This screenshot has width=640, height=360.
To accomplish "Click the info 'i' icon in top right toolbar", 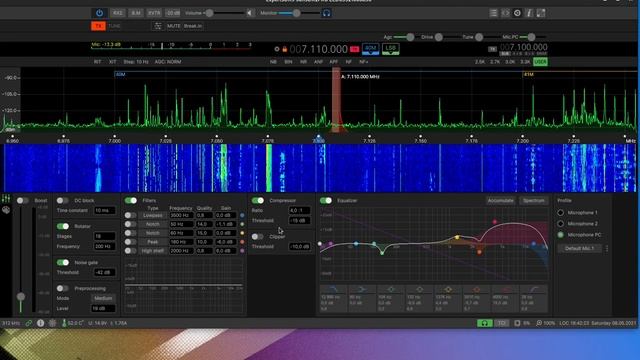I will (529, 13).
